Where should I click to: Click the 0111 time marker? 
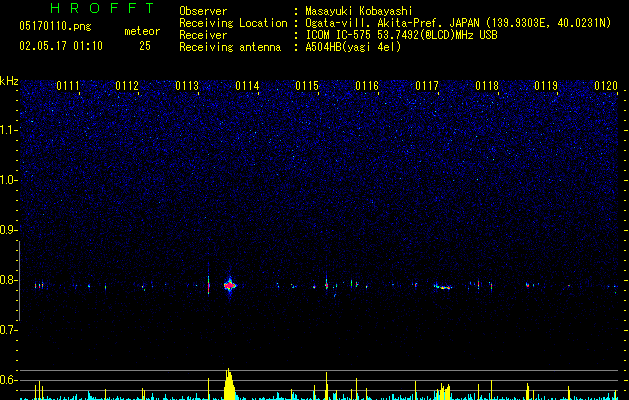(x=68, y=86)
